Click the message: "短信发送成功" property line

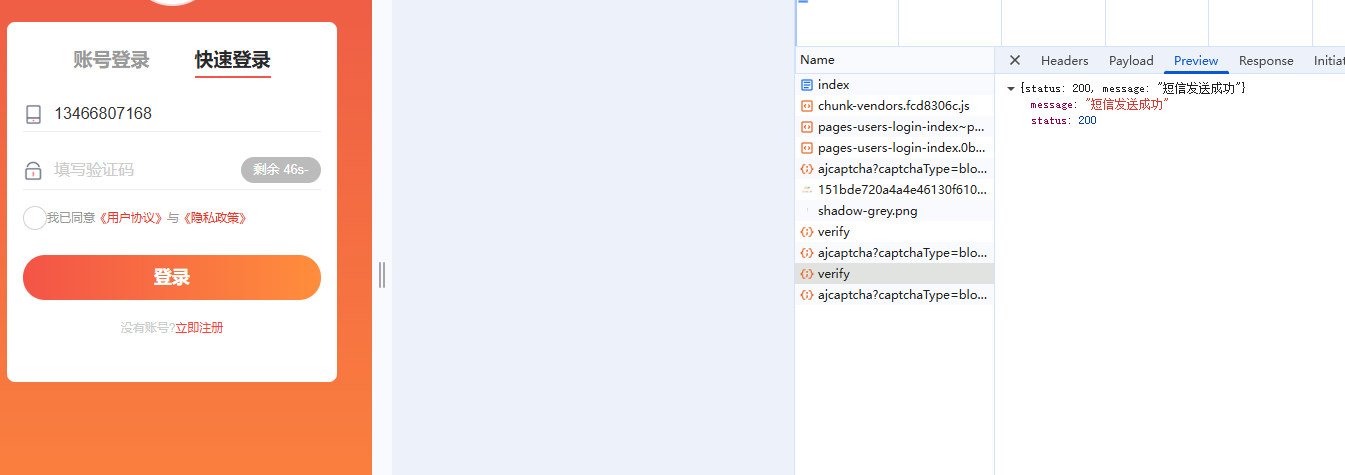point(1100,105)
